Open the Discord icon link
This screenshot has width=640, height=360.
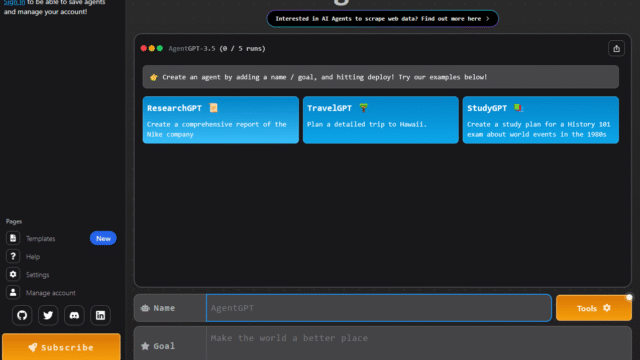pyautogui.click(x=74, y=315)
